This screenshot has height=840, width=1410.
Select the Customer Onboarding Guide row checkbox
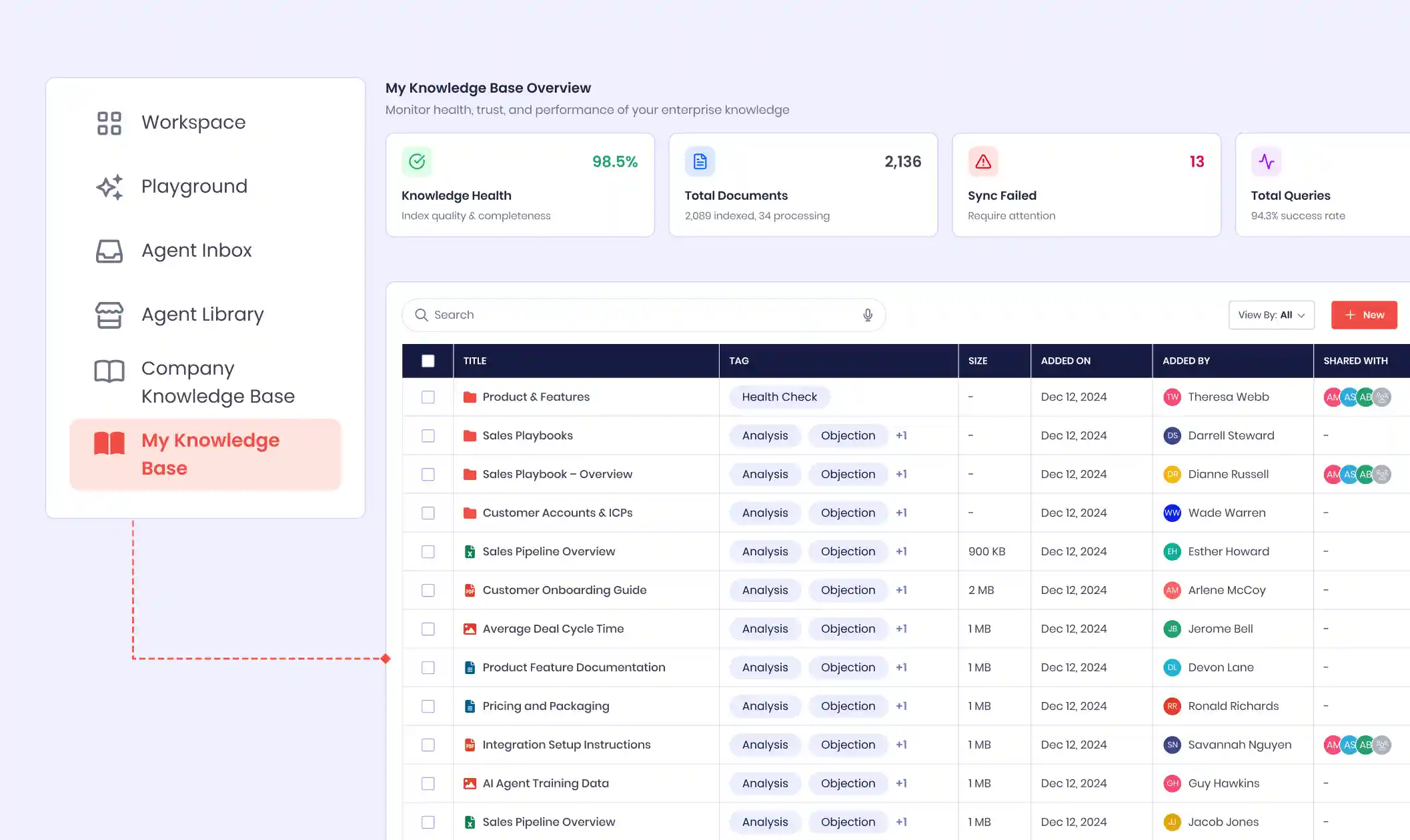[x=428, y=590]
